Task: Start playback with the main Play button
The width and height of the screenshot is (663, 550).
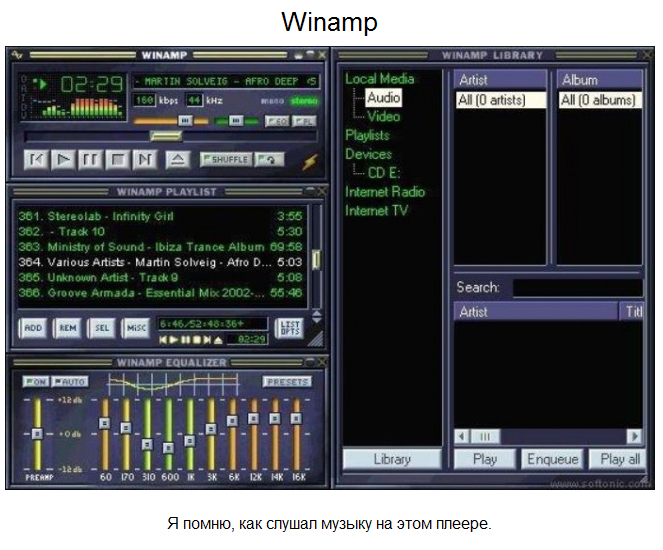Action: 63,160
